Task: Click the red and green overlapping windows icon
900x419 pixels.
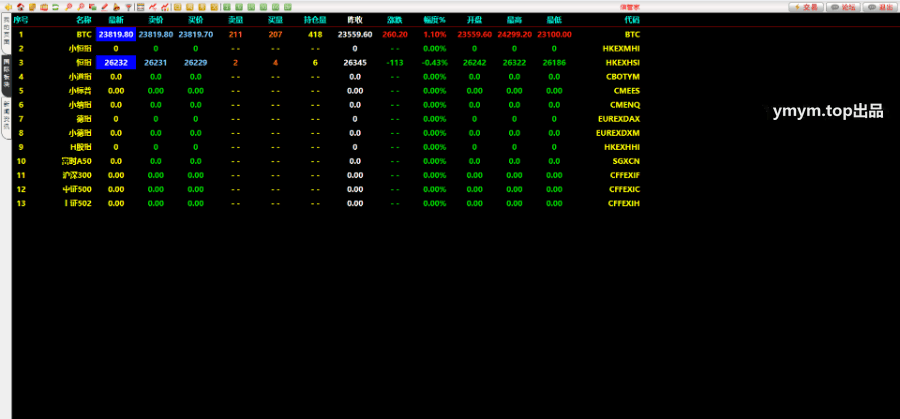Action: [92, 7]
